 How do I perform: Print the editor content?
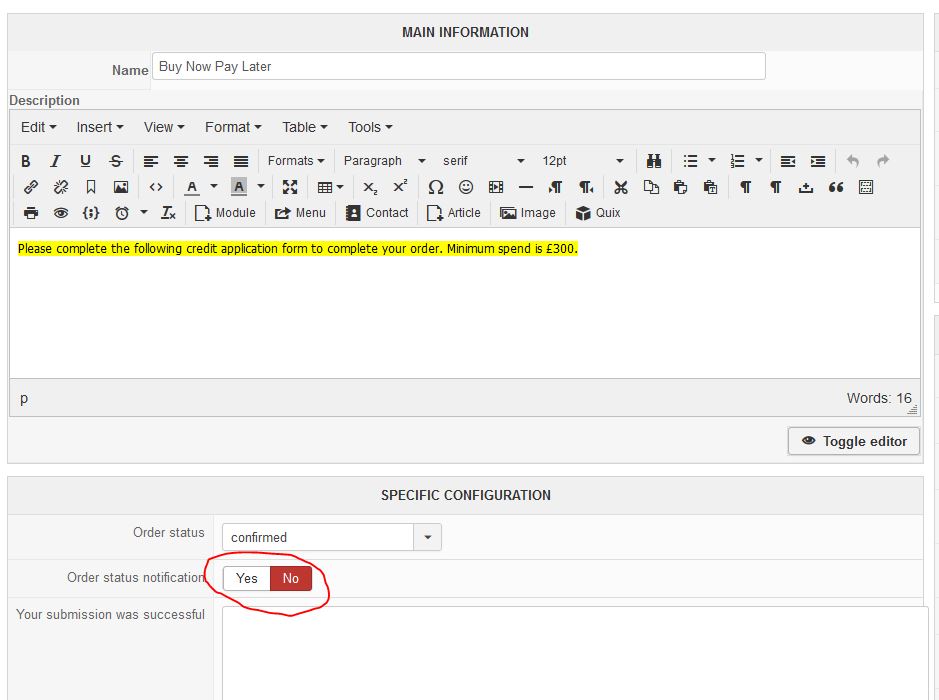(31, 213)
